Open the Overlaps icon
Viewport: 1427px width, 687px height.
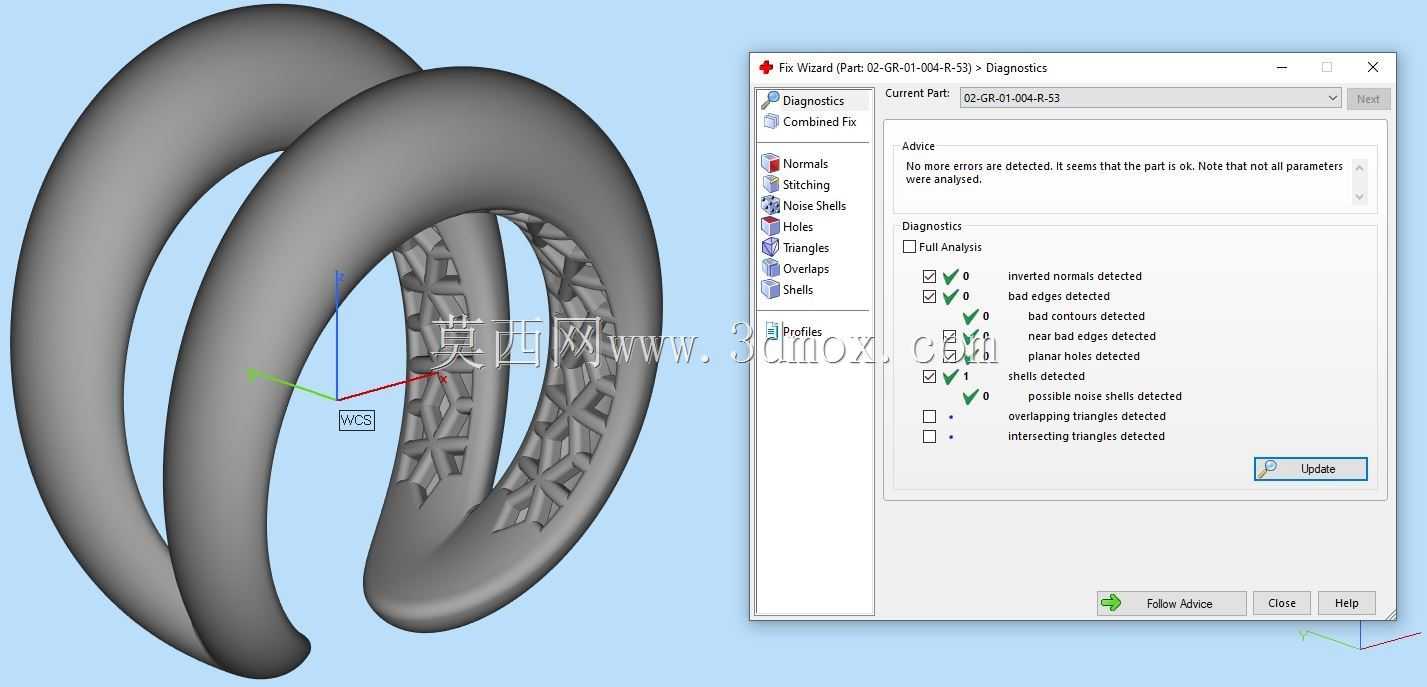point(770,268)
